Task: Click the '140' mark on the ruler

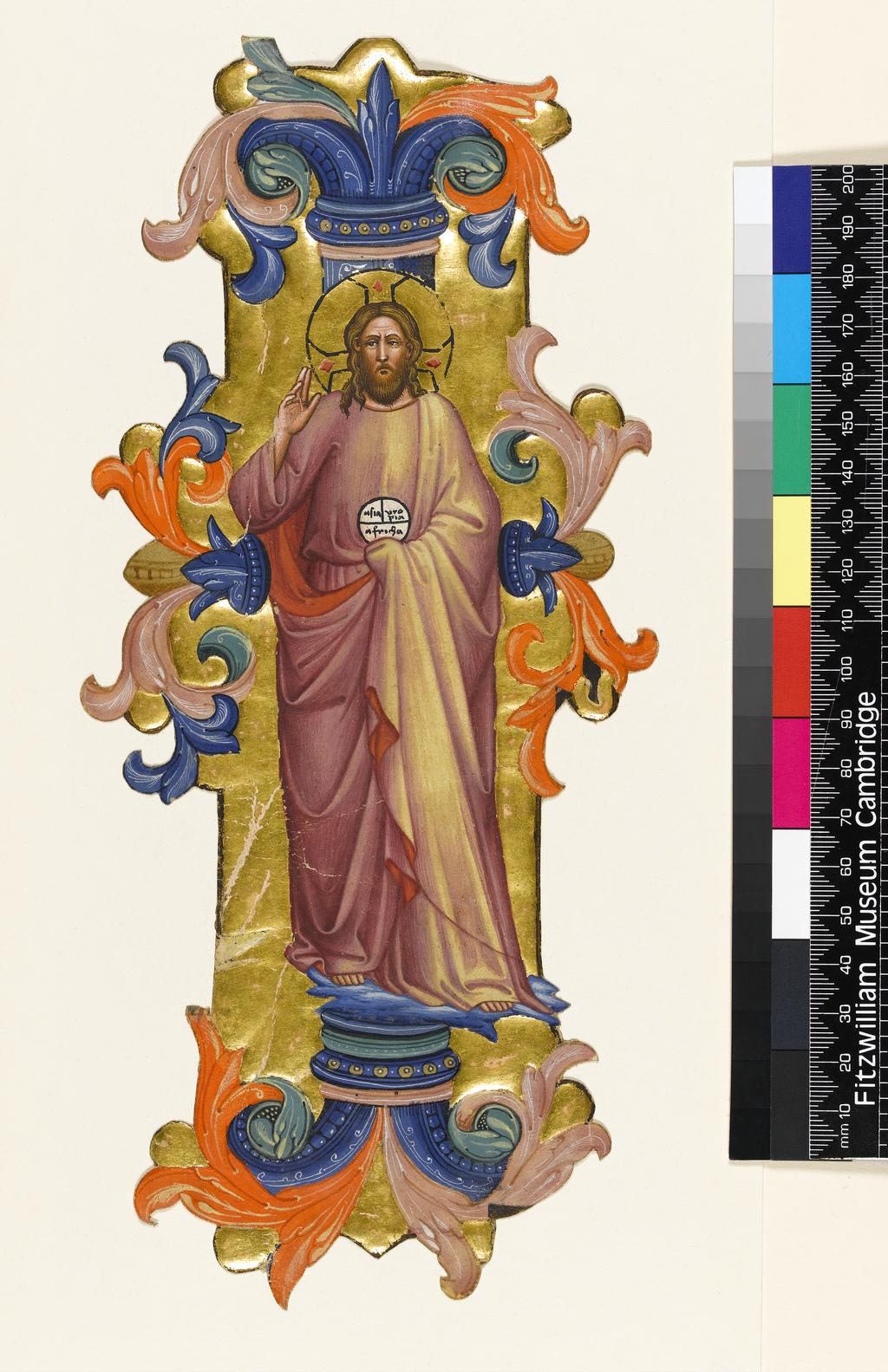Action: pyautogui.click(x=848, y=474)
